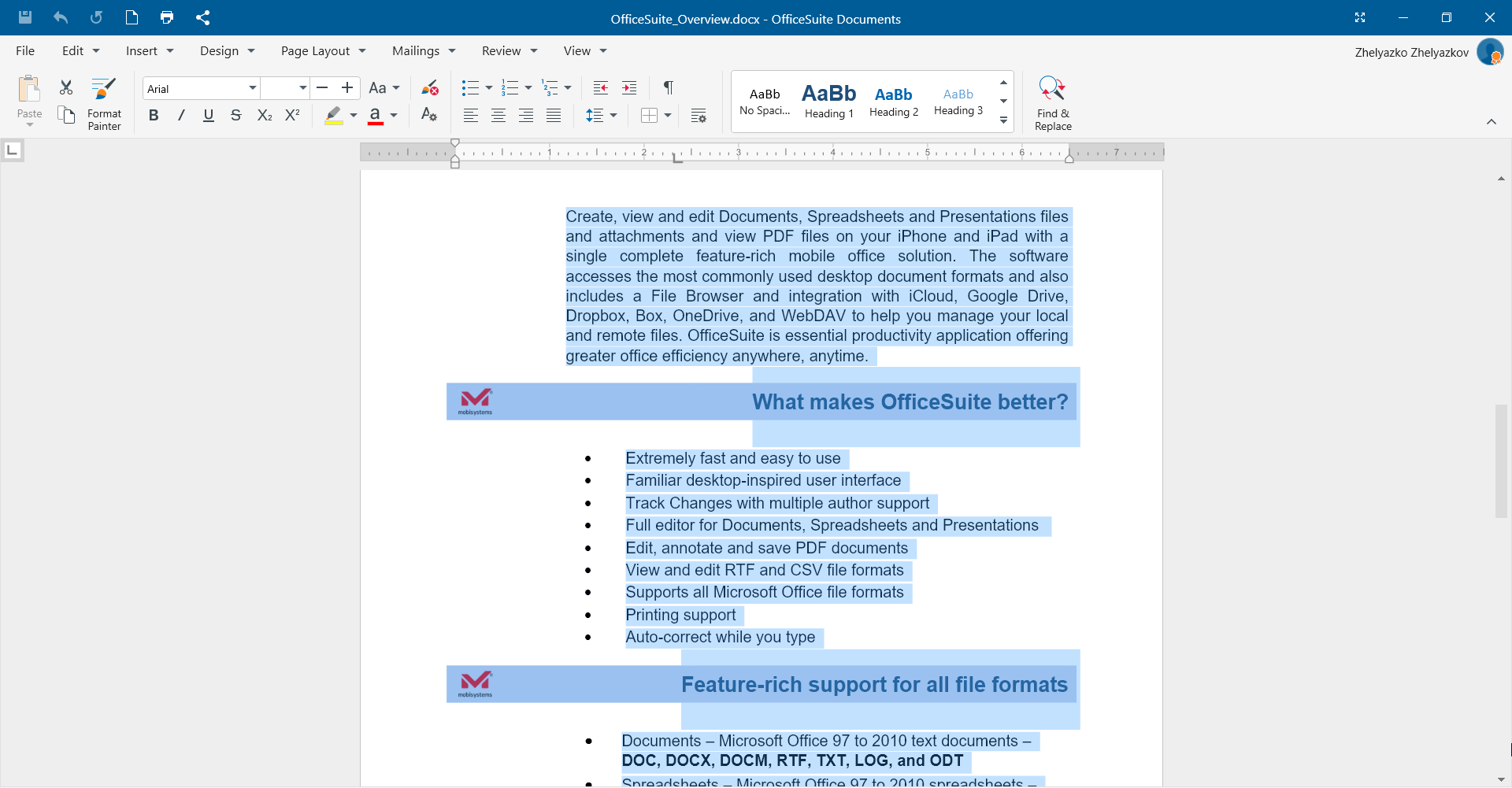This screenshot has height=788, width=1512.
Task: Click the Cut scissors icon
Action: (66, 87)
